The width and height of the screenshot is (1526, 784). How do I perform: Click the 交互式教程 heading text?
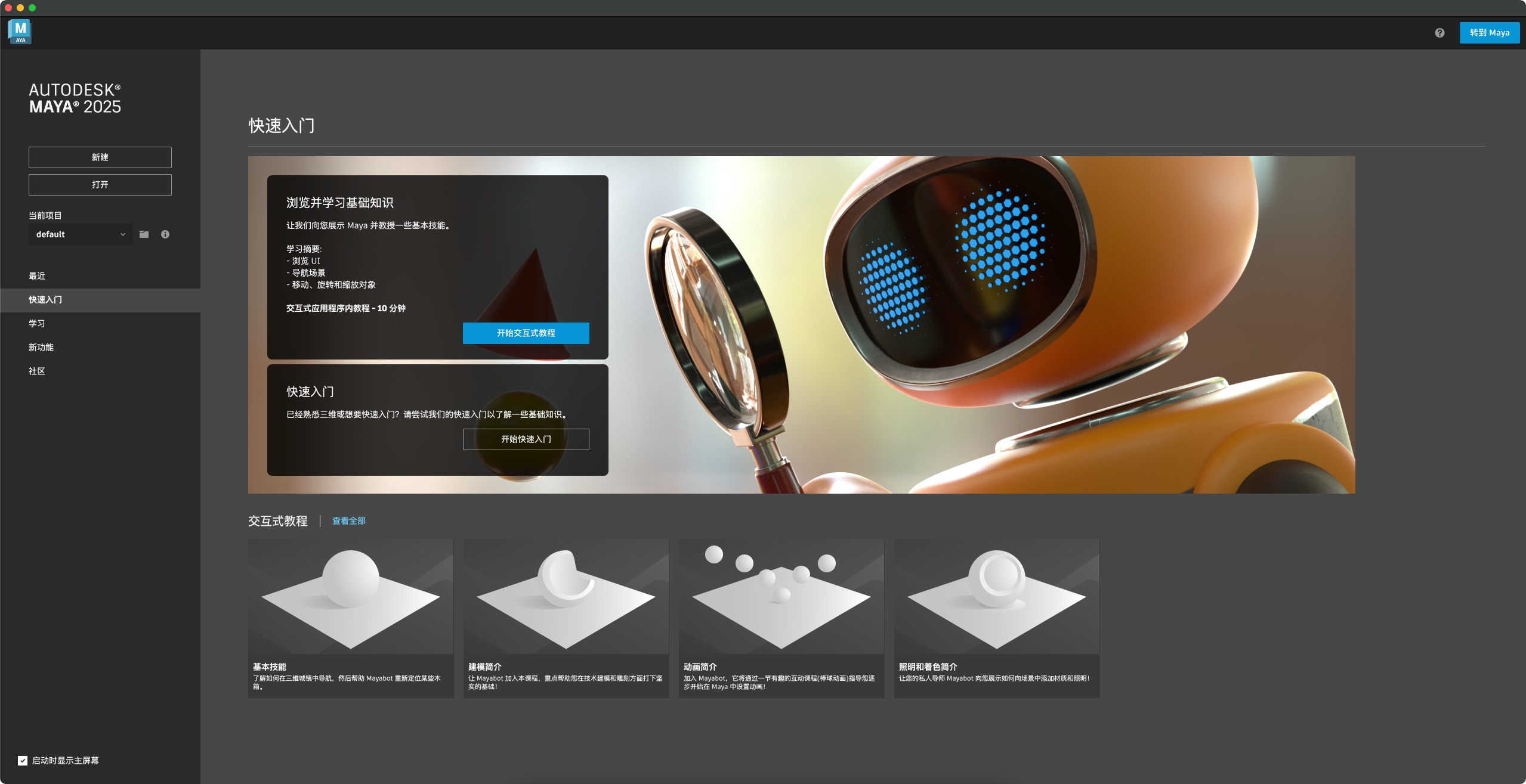pyautogui.click(x=278, y=521)
